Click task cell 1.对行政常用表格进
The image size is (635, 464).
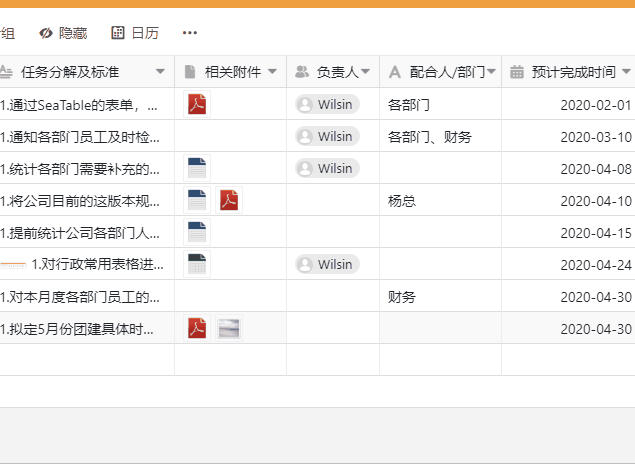(x=87, y=264)
